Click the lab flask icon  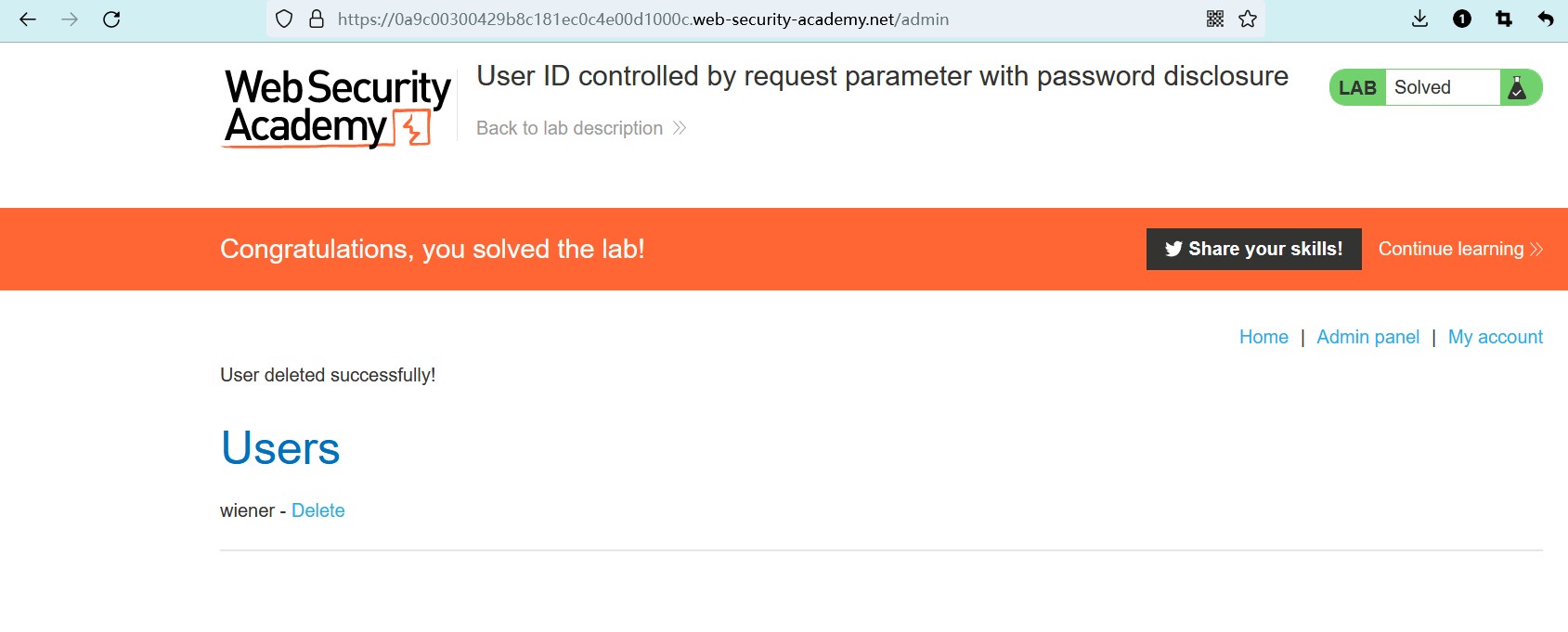1518,87
